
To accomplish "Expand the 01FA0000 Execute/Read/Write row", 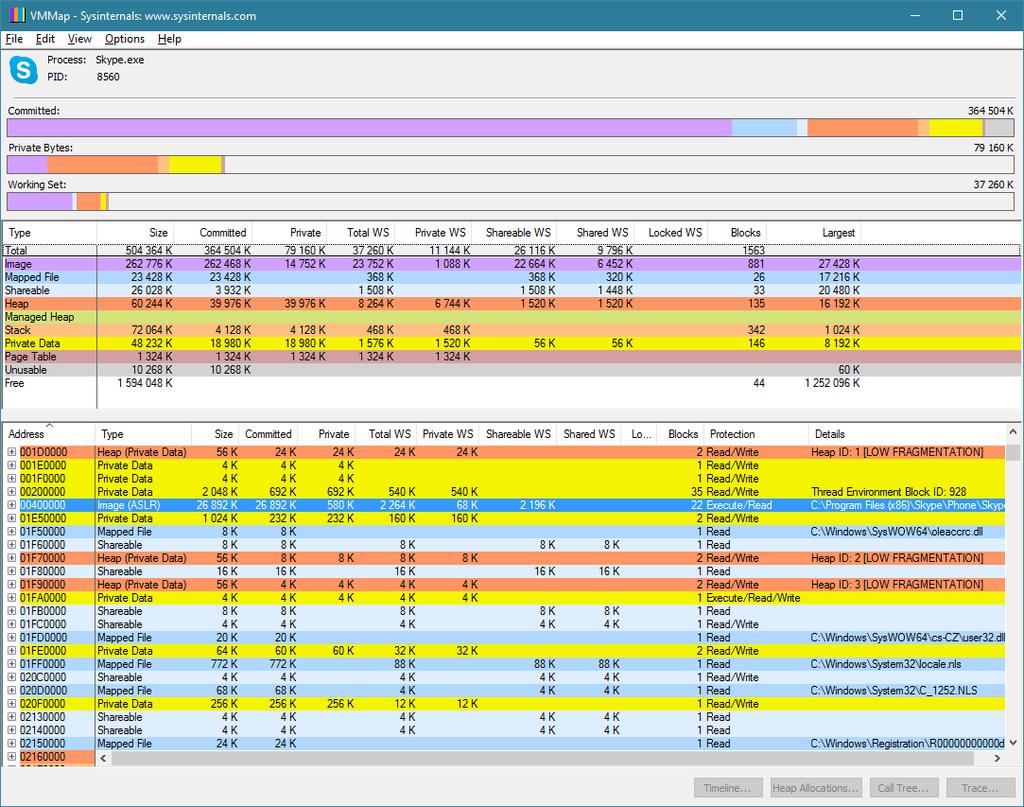I will pos(12,597).
